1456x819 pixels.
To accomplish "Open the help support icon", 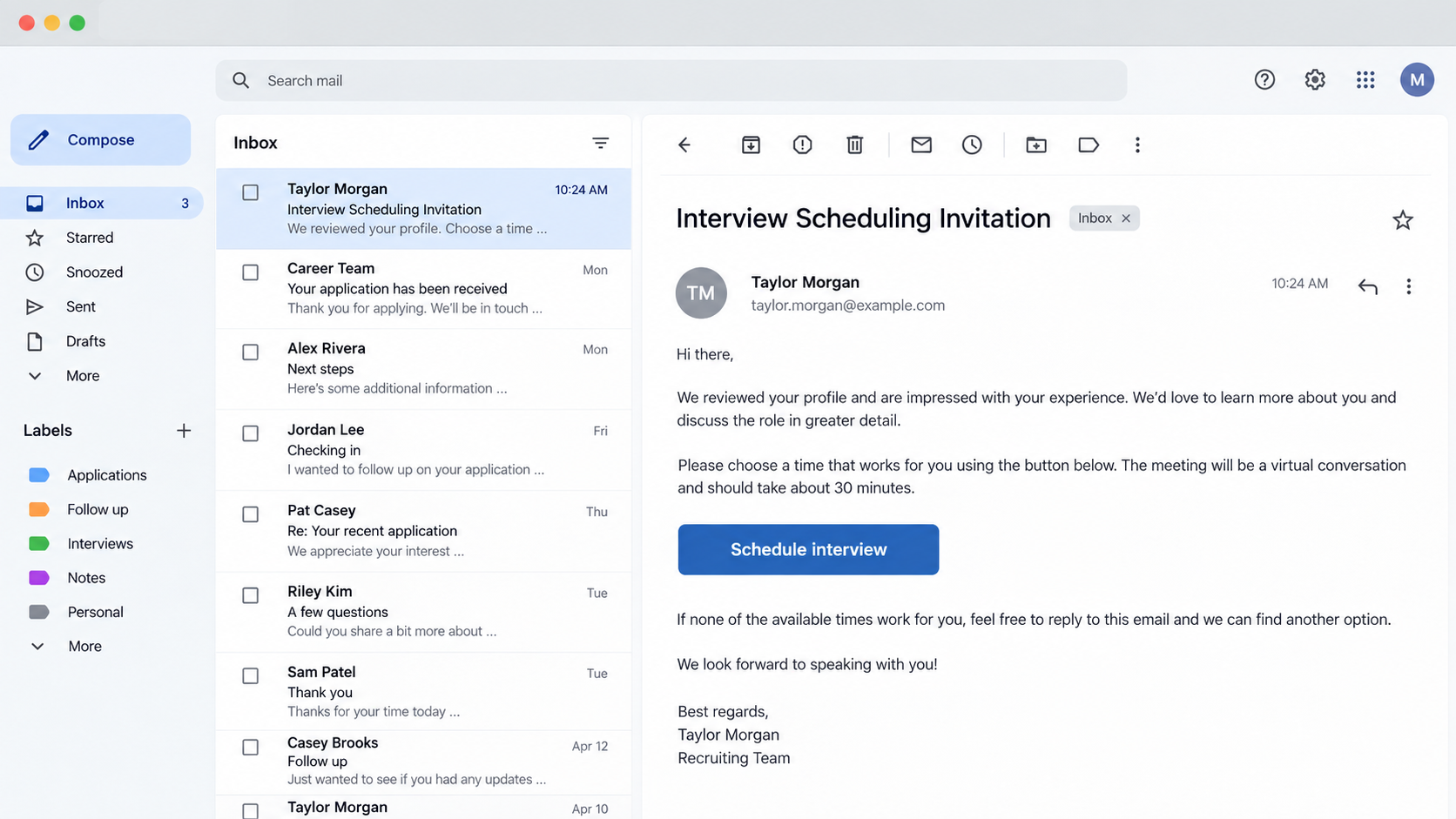I will pyautogui.click(x=1264, y=80).
